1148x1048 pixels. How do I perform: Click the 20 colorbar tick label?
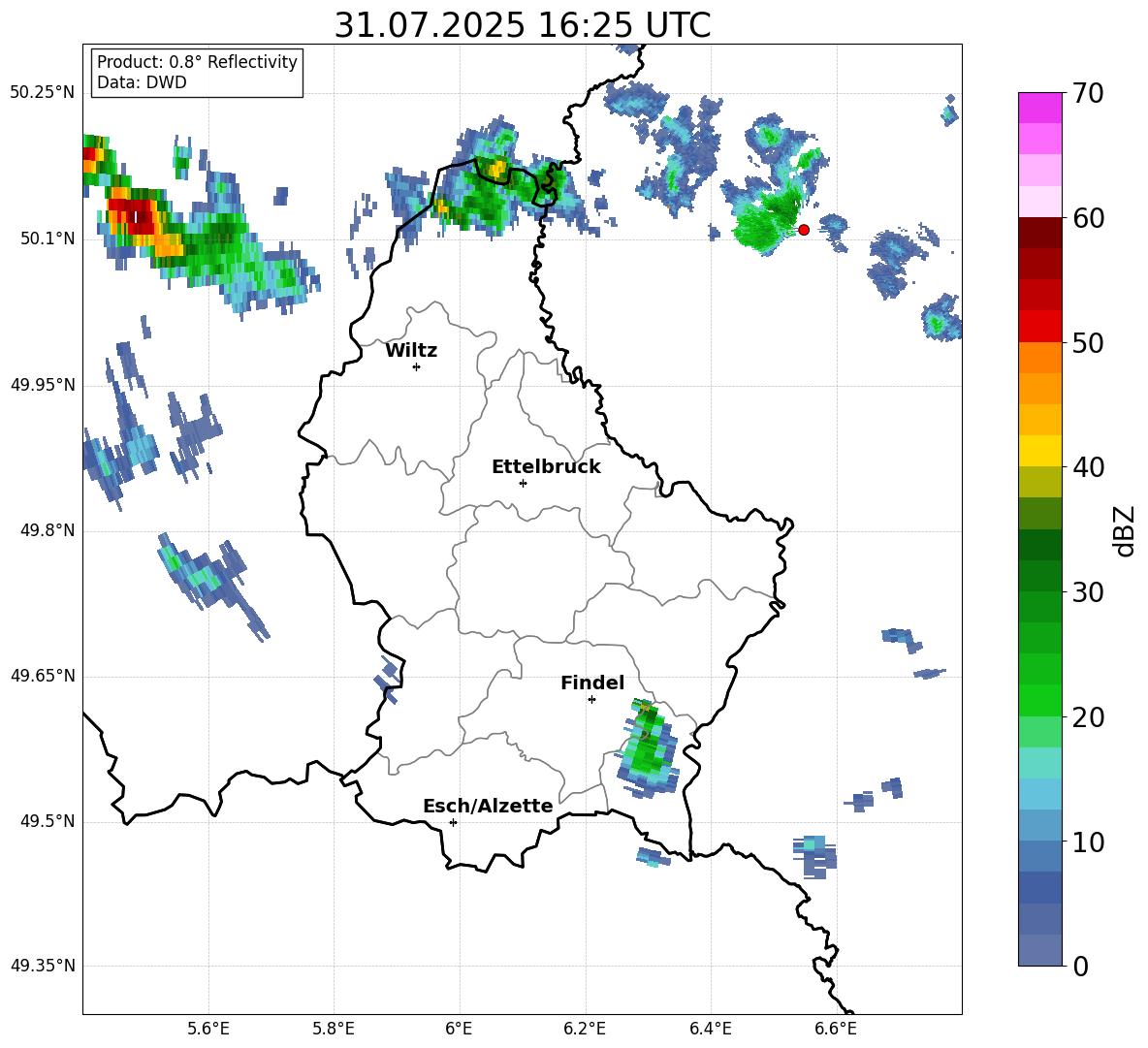[1088, 717]
